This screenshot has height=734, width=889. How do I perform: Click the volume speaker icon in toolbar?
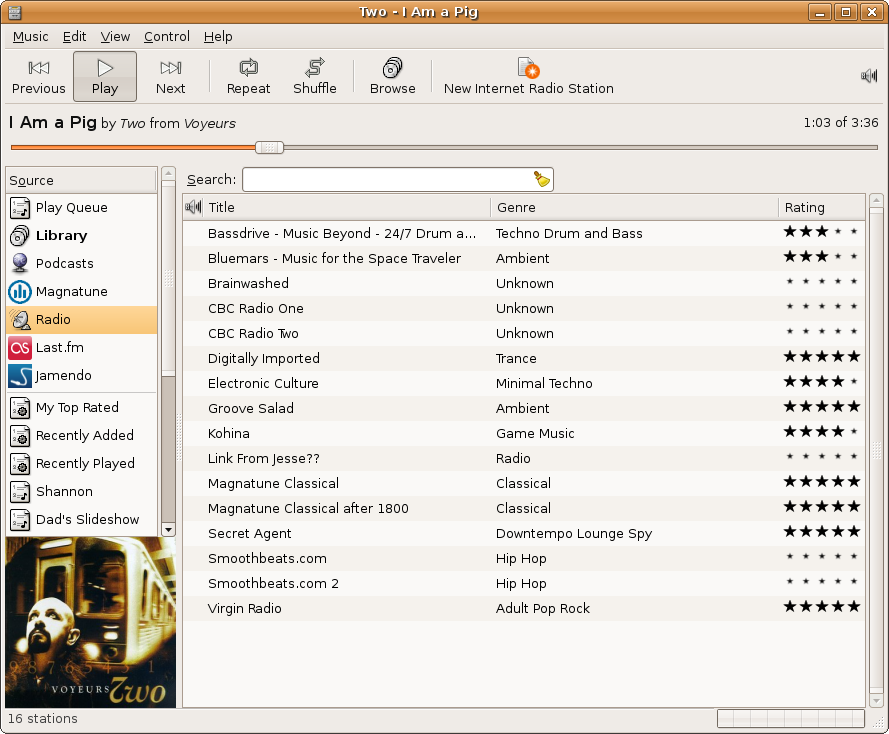tap(869, 75)
